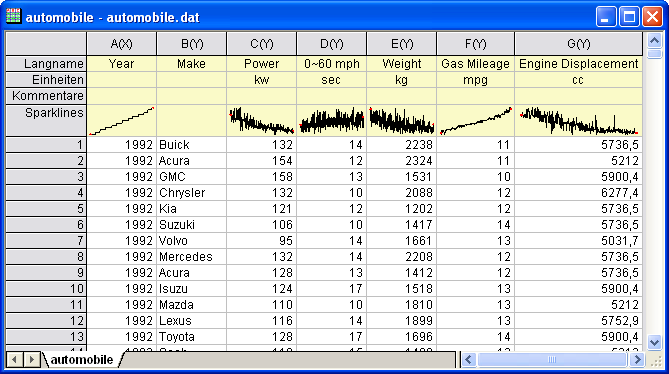Click the 'sec' units cell
669x374 pixels.
[x=332, y=80]
